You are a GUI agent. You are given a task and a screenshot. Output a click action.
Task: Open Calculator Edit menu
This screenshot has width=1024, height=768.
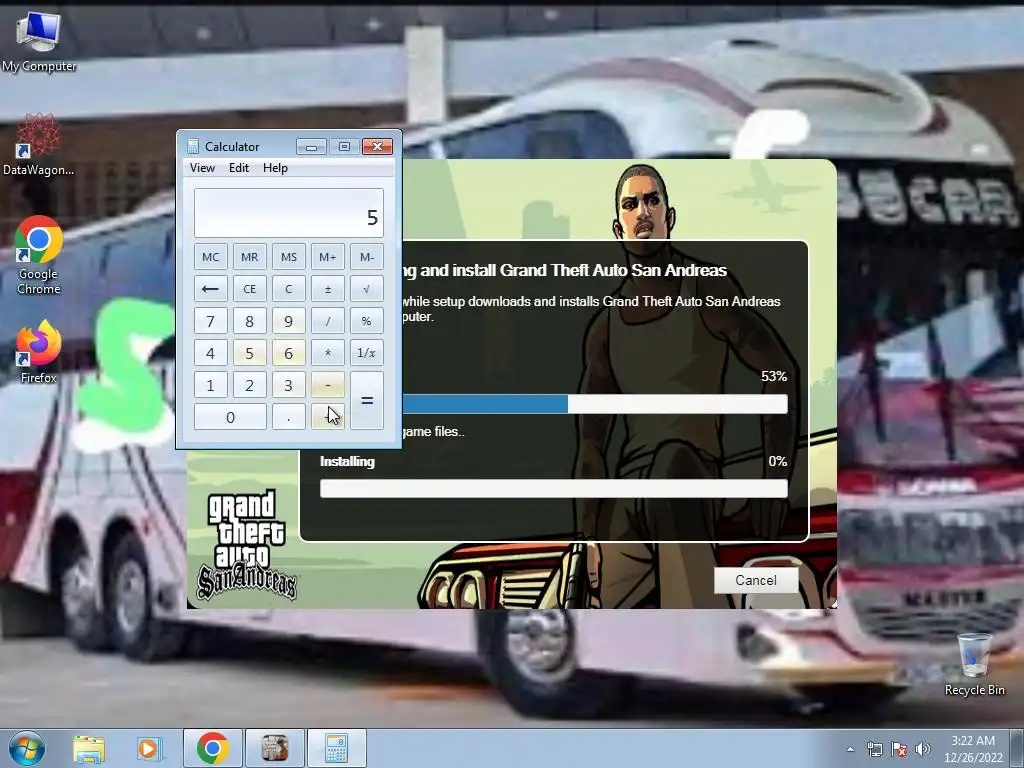pyautogui.click(x=238, y=168)
